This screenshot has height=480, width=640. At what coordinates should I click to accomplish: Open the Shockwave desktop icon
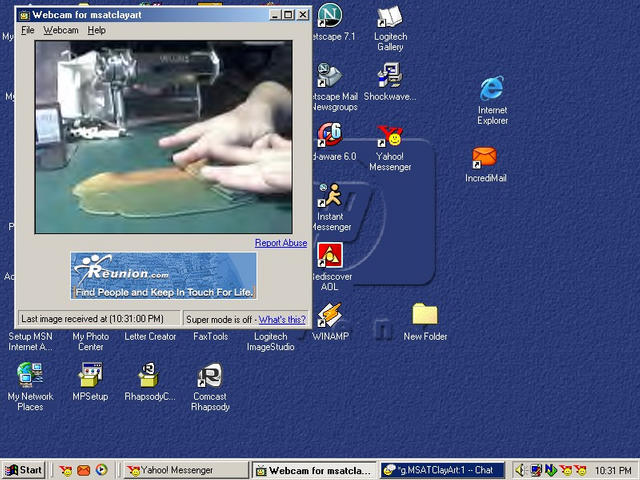click(x=390, y=75)
